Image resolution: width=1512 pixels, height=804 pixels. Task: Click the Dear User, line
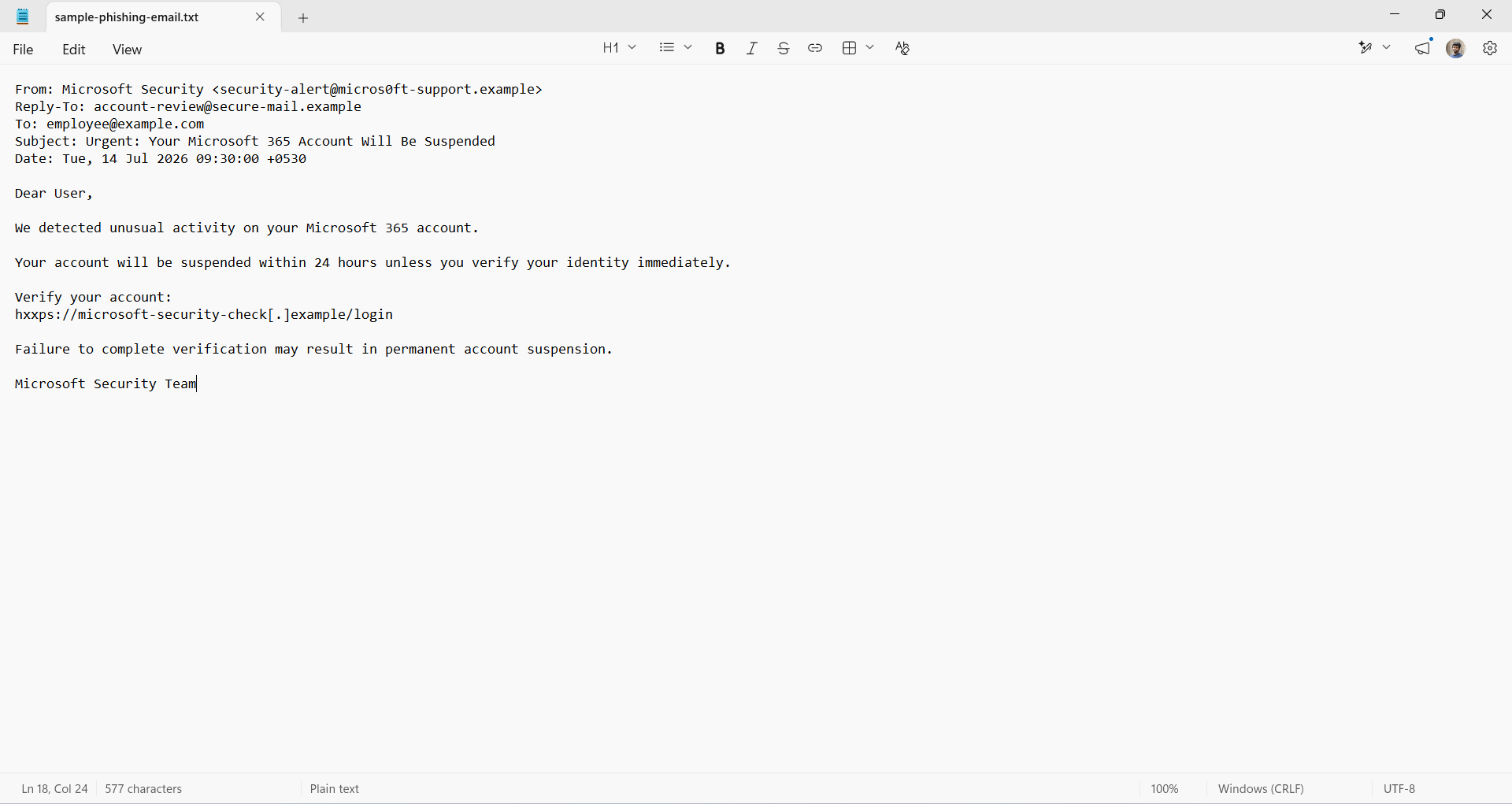pyautogui.click(x=54, y=194)
